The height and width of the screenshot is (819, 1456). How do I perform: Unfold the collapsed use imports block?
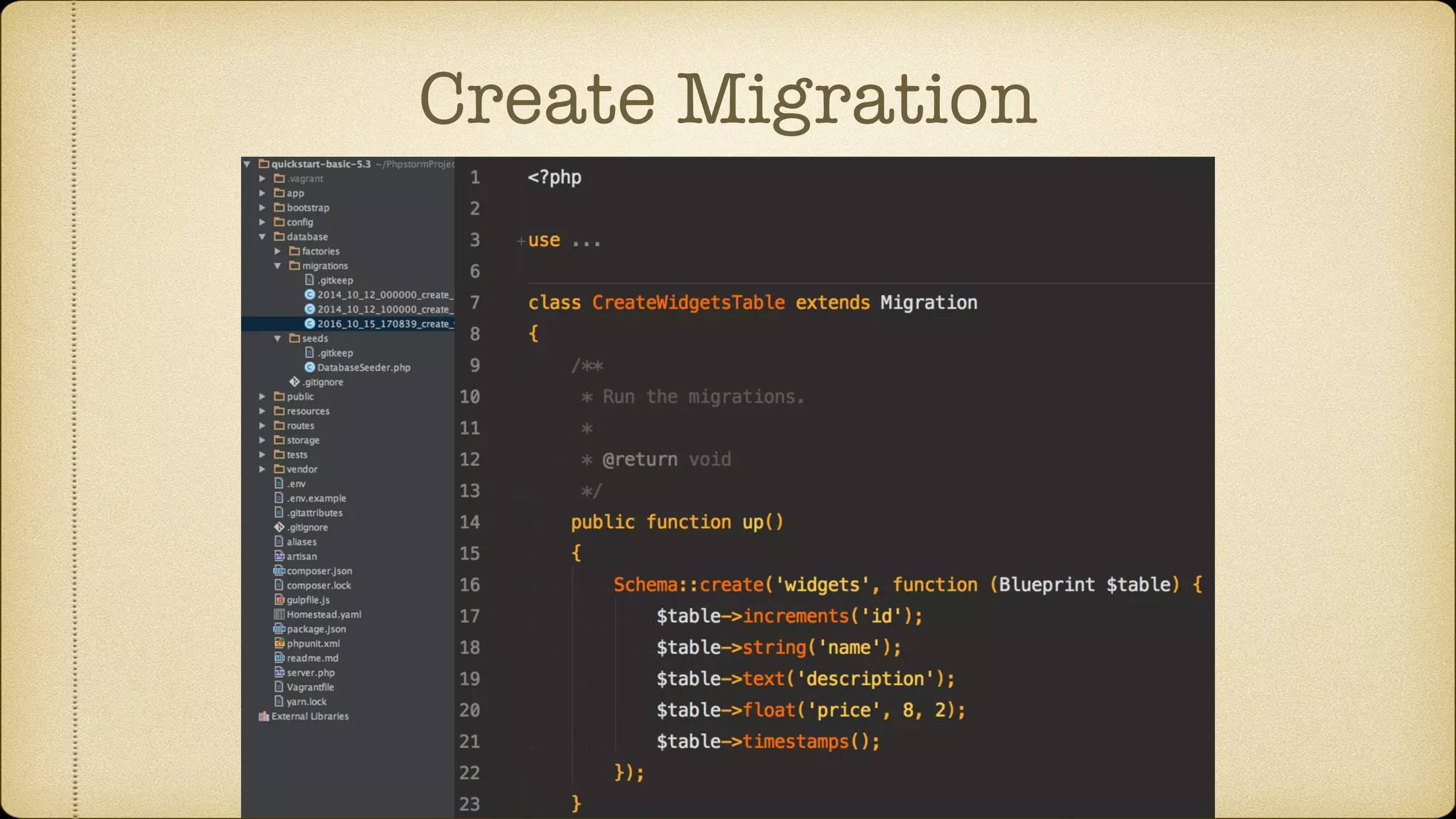tap(521, 241)
